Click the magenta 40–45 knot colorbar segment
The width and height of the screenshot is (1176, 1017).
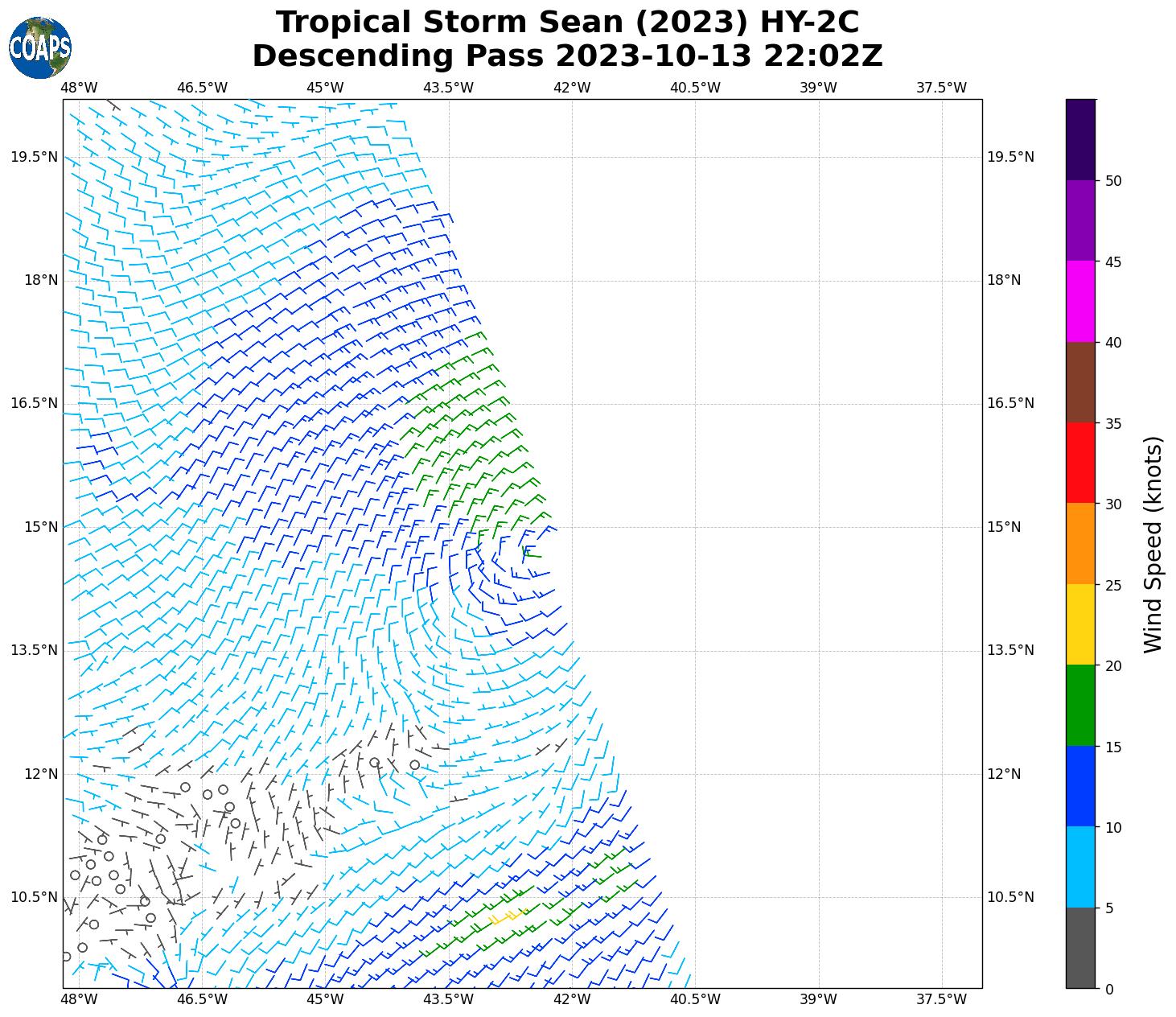[1079, 301]
